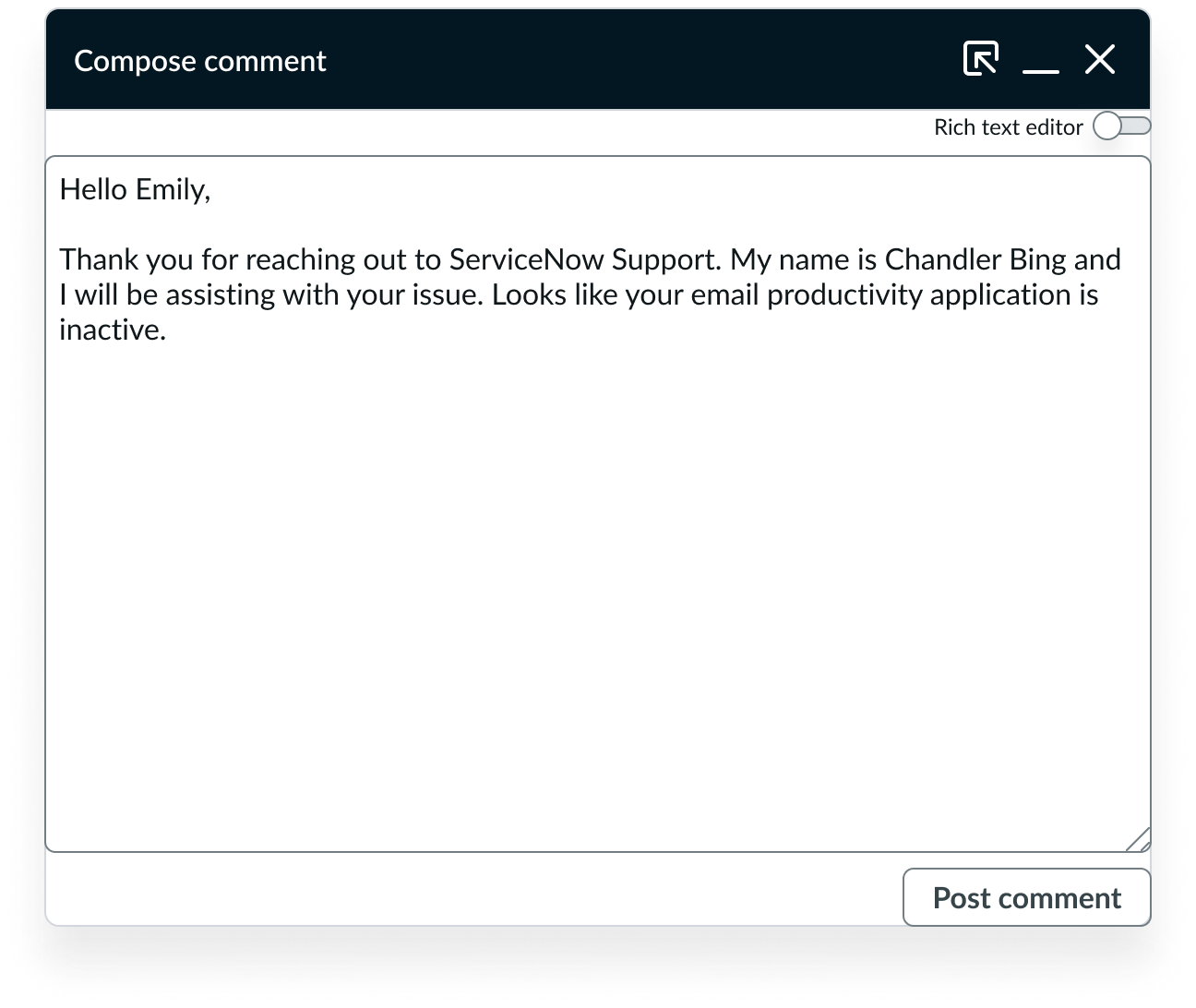This screenshot has height=1008, width=1196.
Task: Place cursor on "Hello Emily," line
Action: pyautogui.click(x=135, y=189)
